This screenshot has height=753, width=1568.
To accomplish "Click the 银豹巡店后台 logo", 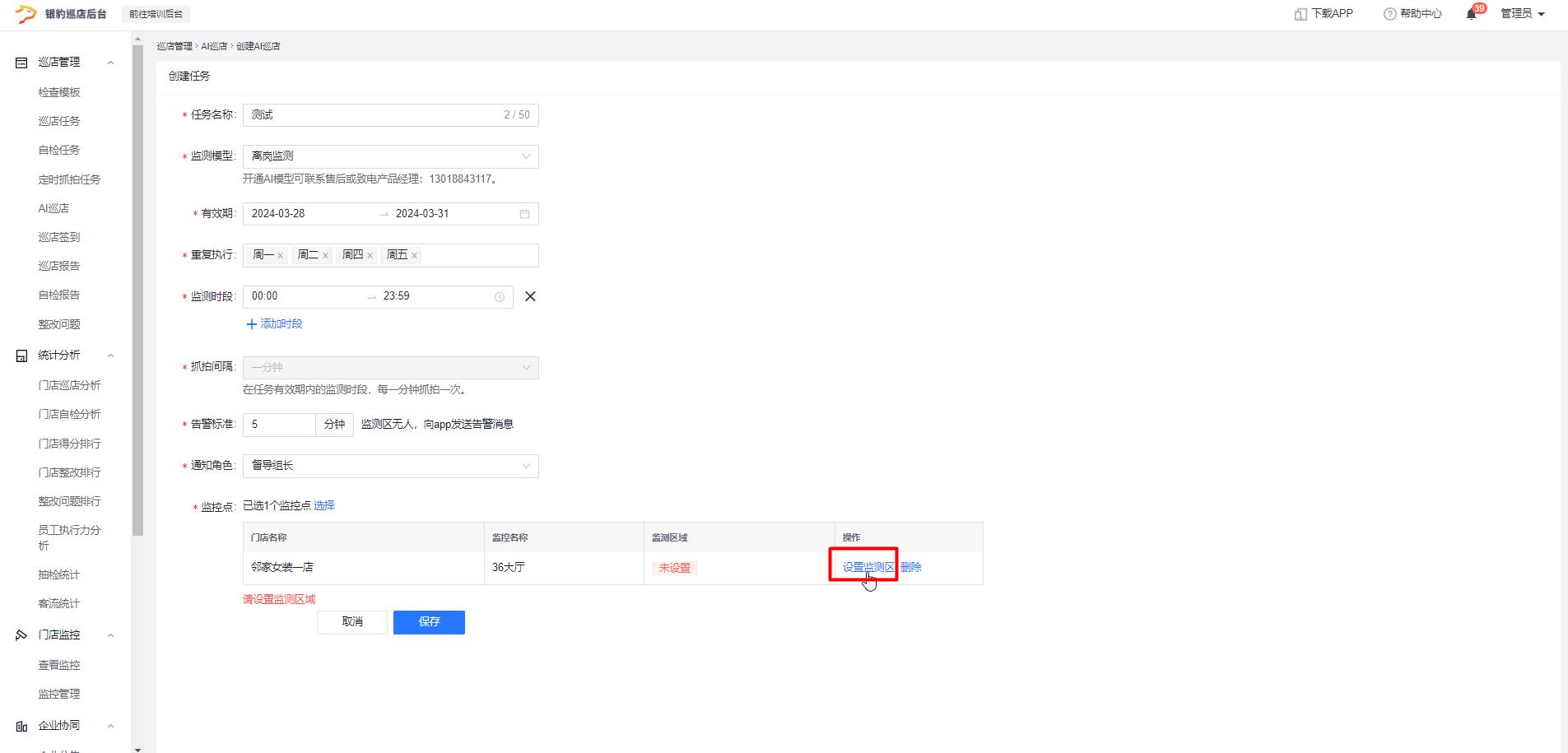I will point(61,14).
